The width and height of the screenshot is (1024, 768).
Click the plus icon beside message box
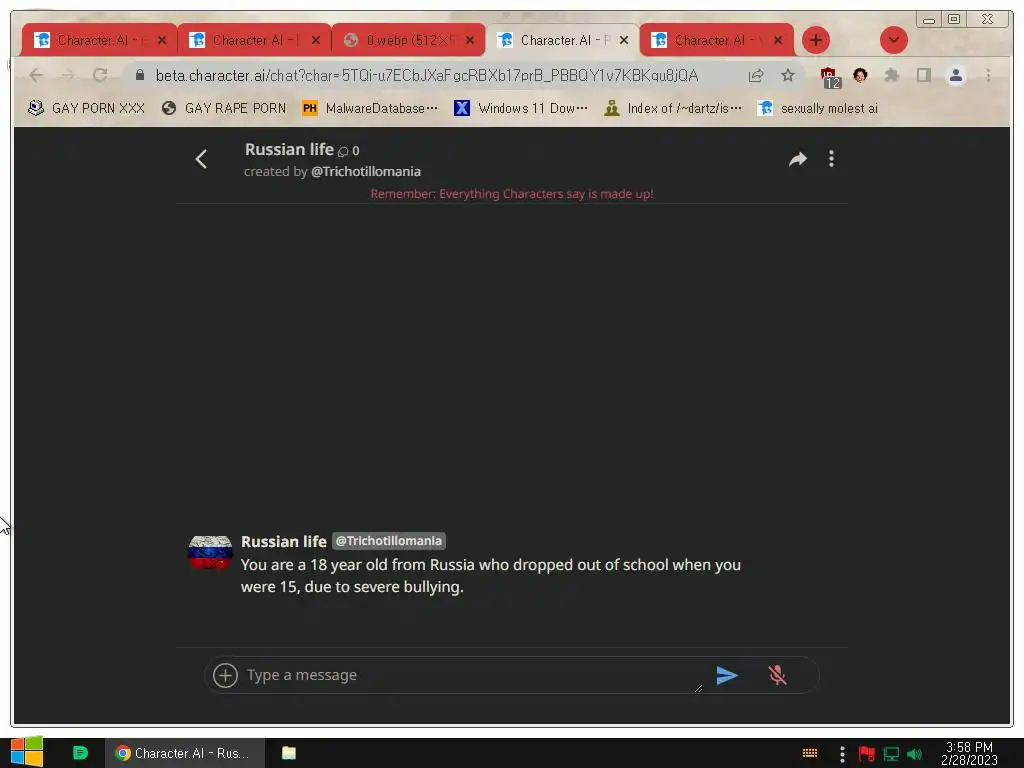225,675
